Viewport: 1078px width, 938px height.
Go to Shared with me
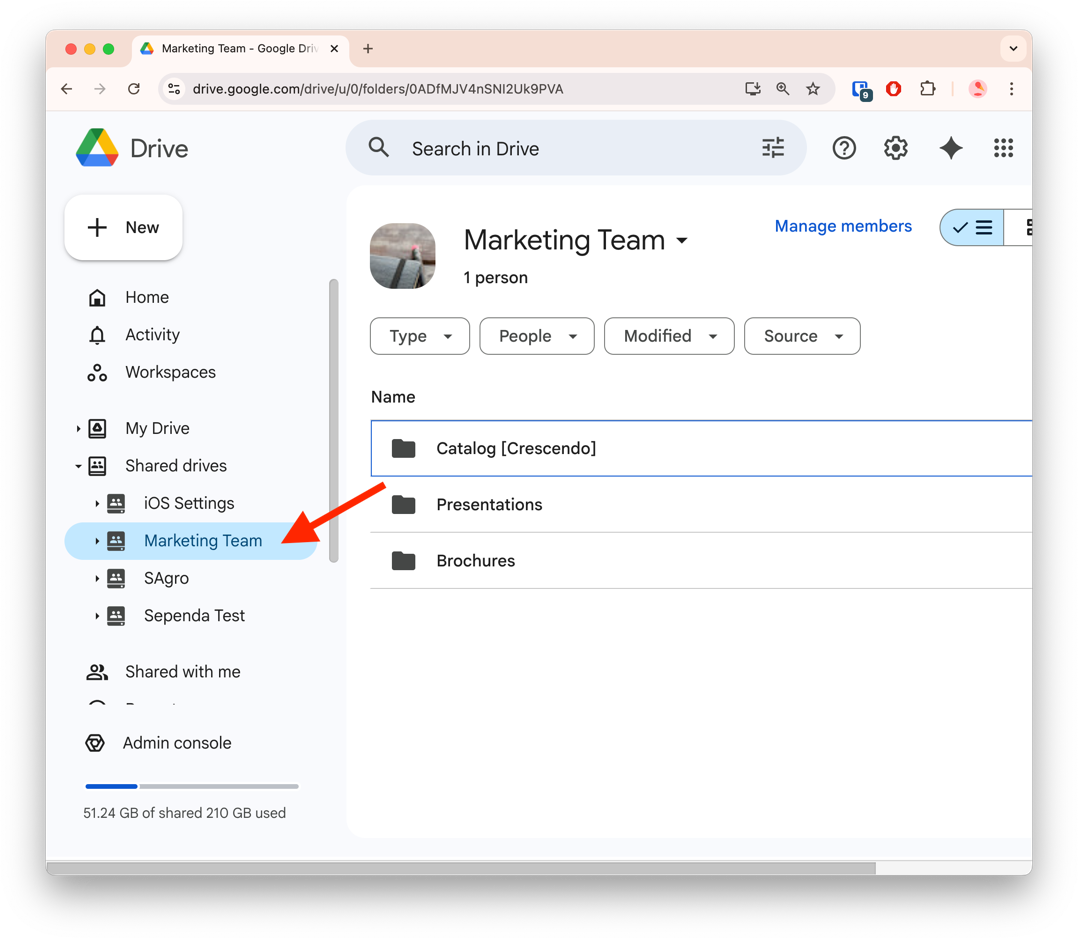coord(182,672)
